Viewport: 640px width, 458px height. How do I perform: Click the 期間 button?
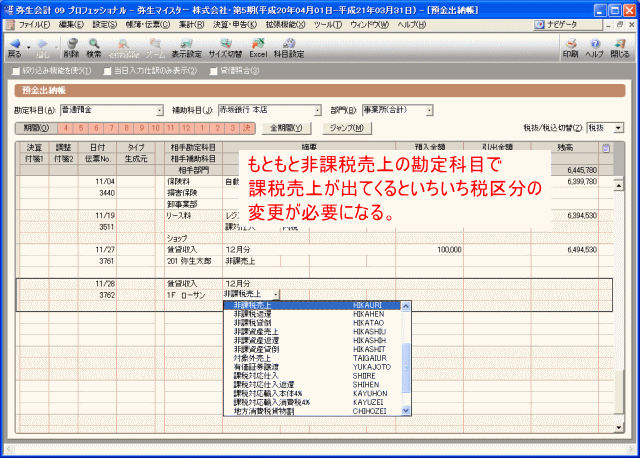click(36, 128)
